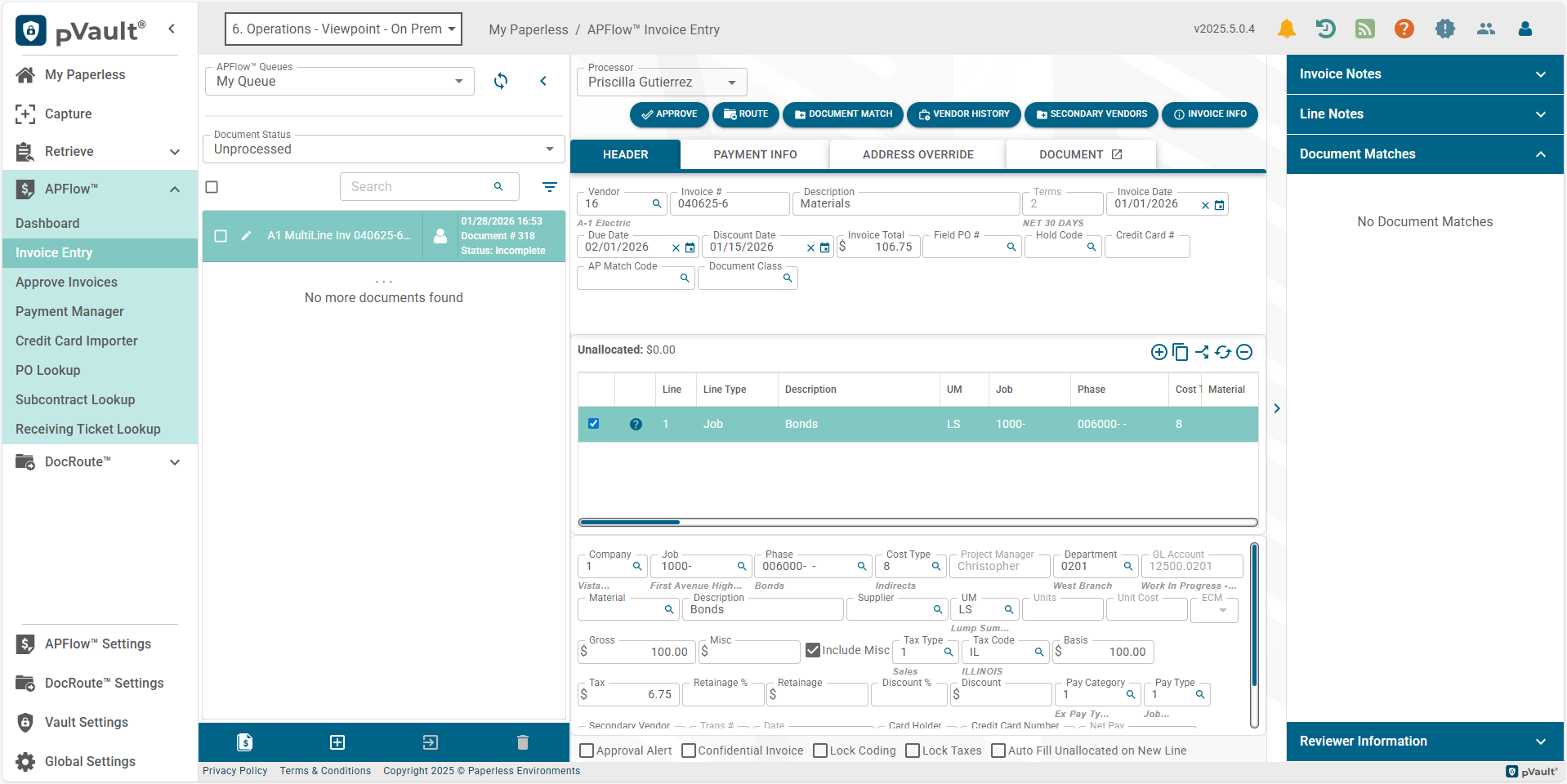Click the Document Match button
The width and height of the screenshot is (1567, 784).
click(843, 114)
